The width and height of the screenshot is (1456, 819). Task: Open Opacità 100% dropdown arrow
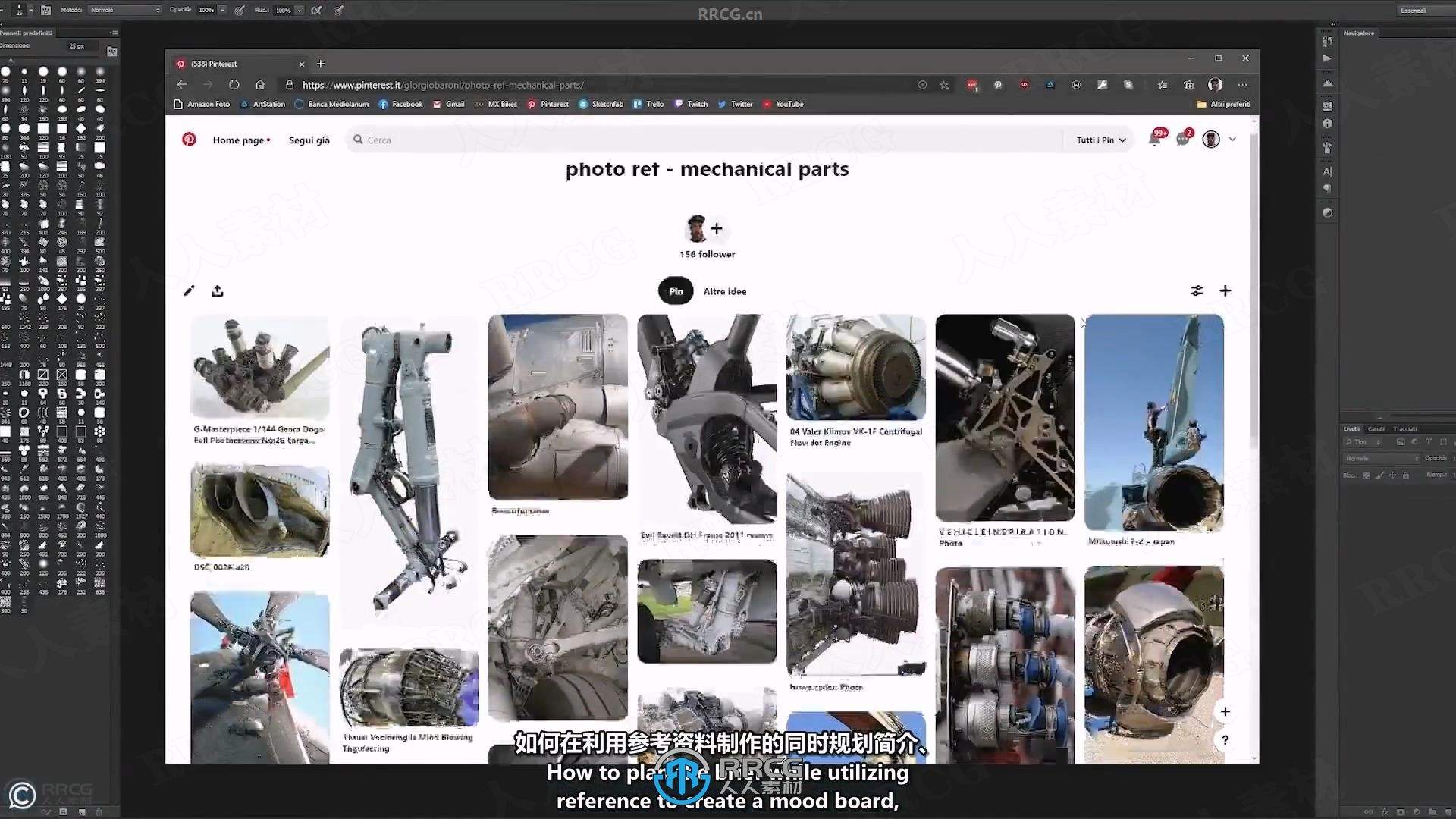pyautogui.click(x=222, y=10)
